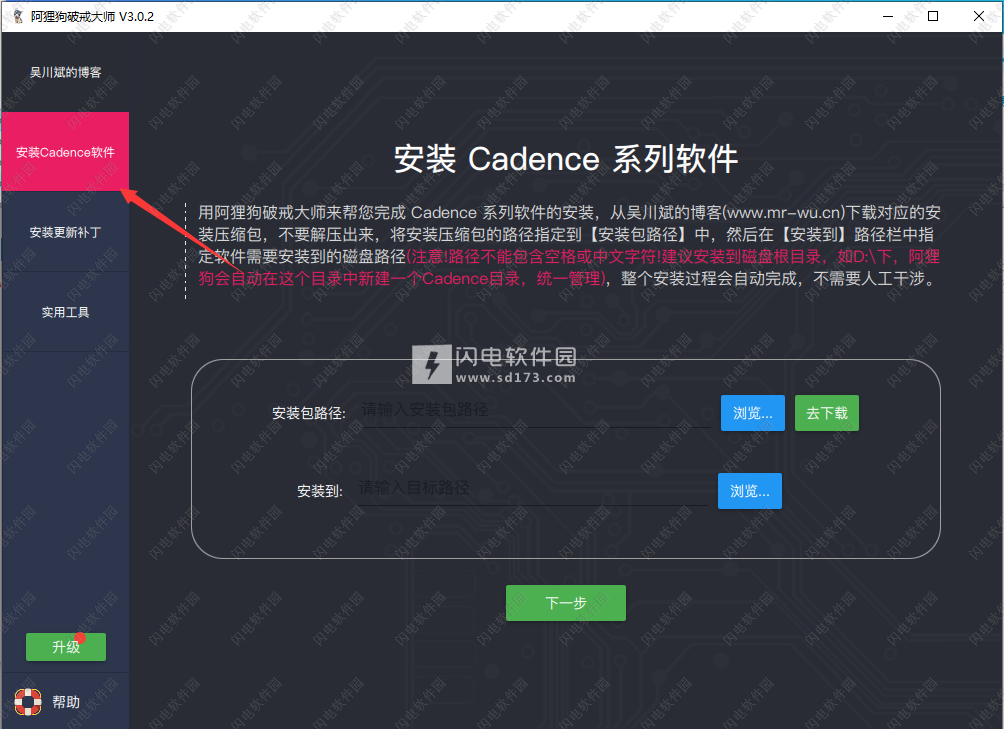Click the lifebuoy help icon
The image size is (1004, 729).
28,701
